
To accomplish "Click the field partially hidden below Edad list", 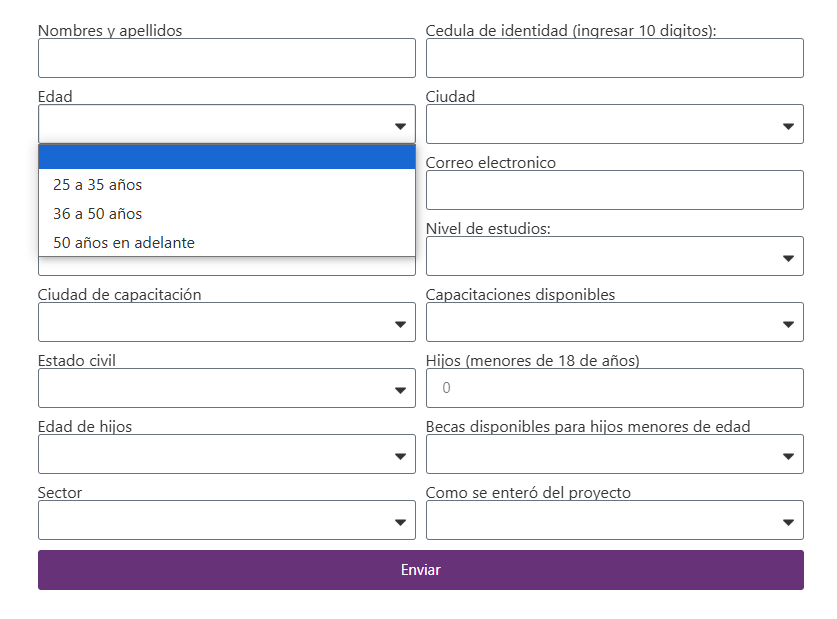I will coord(226,267).
